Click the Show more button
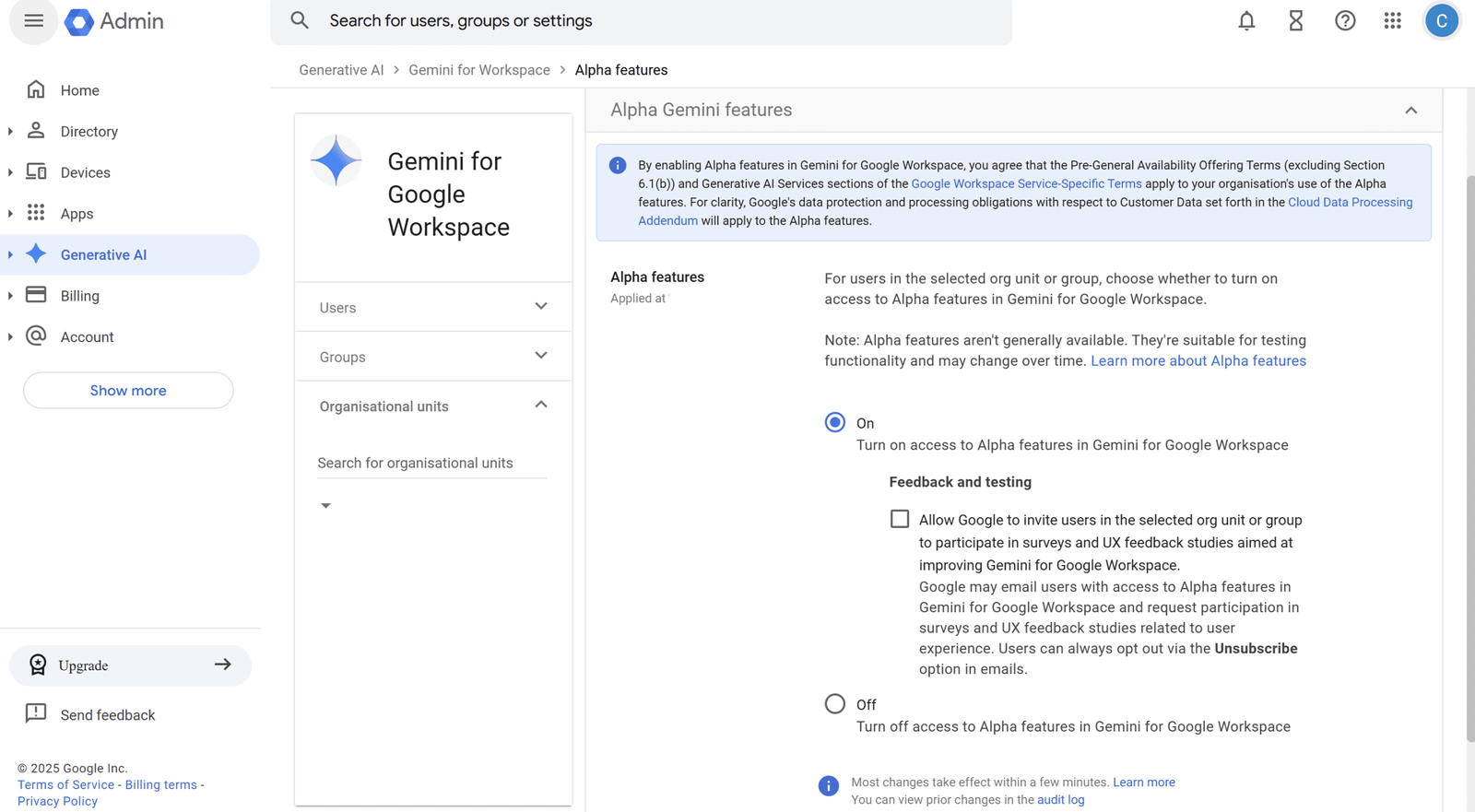1475x812 pixels. pos(128,390)
